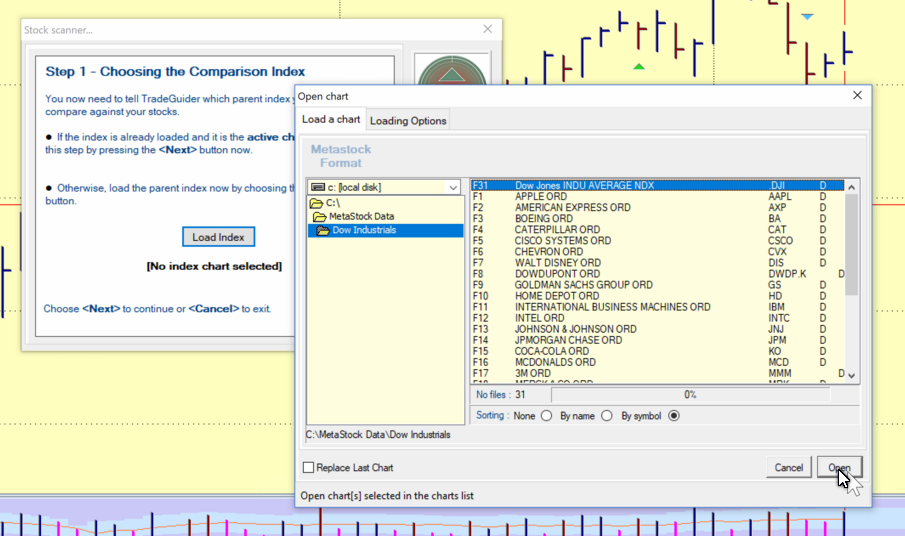Select INTERNATIONAL BUSINESS MACHINES ORD row
This screenshot has height=536, width=905.
657,307
